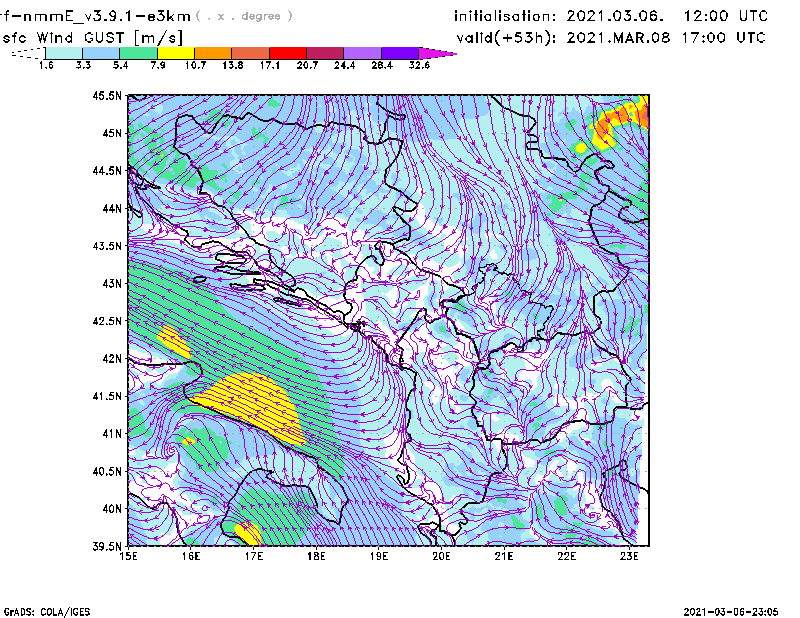Viewport: 800px width, 618px height.
Task: Click the dashed white arrow at colorbar start
Action: pyautogui.click(x=28, y=53)
